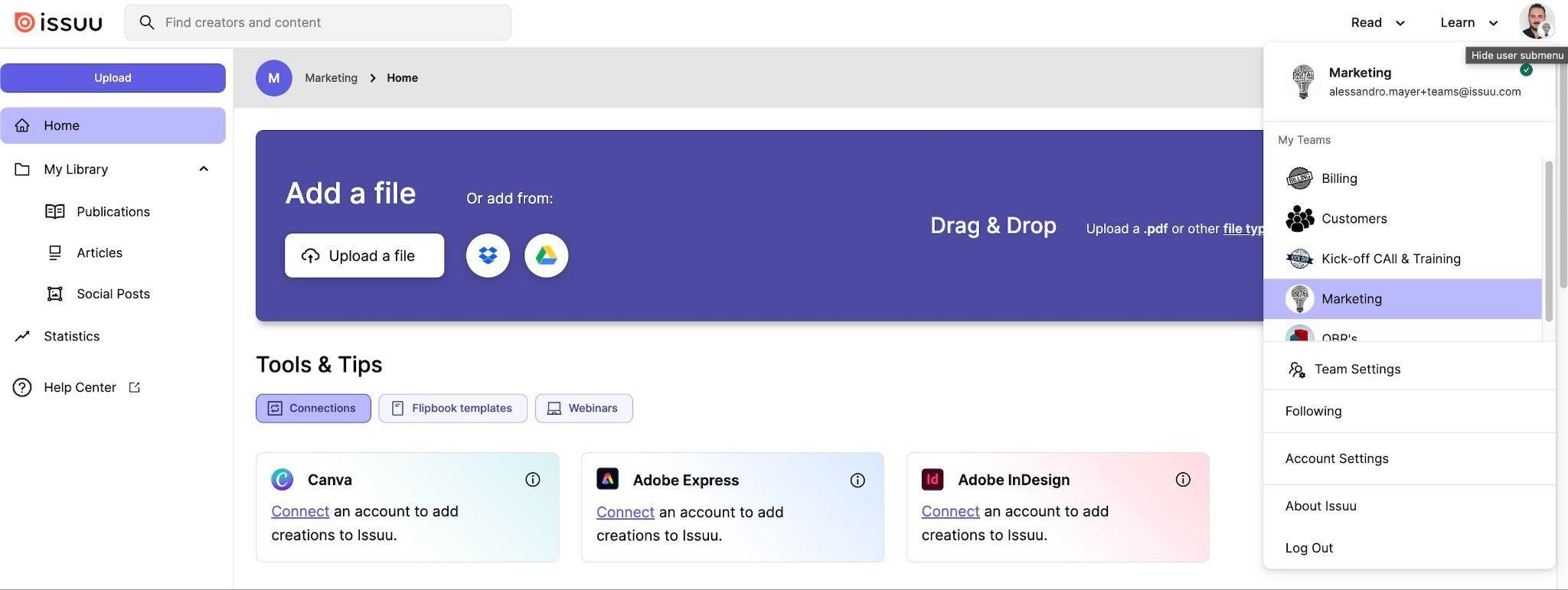Screen dimensions: 1568x590
Task: Select the Webinars tab
Action: (x=583, y=408)
